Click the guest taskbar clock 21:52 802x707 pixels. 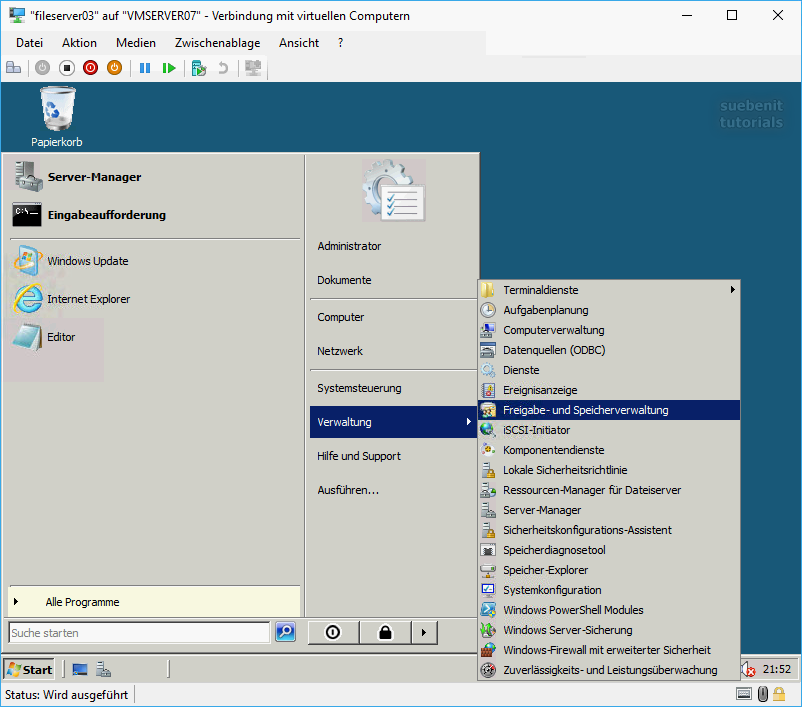[x=776, y=669]
